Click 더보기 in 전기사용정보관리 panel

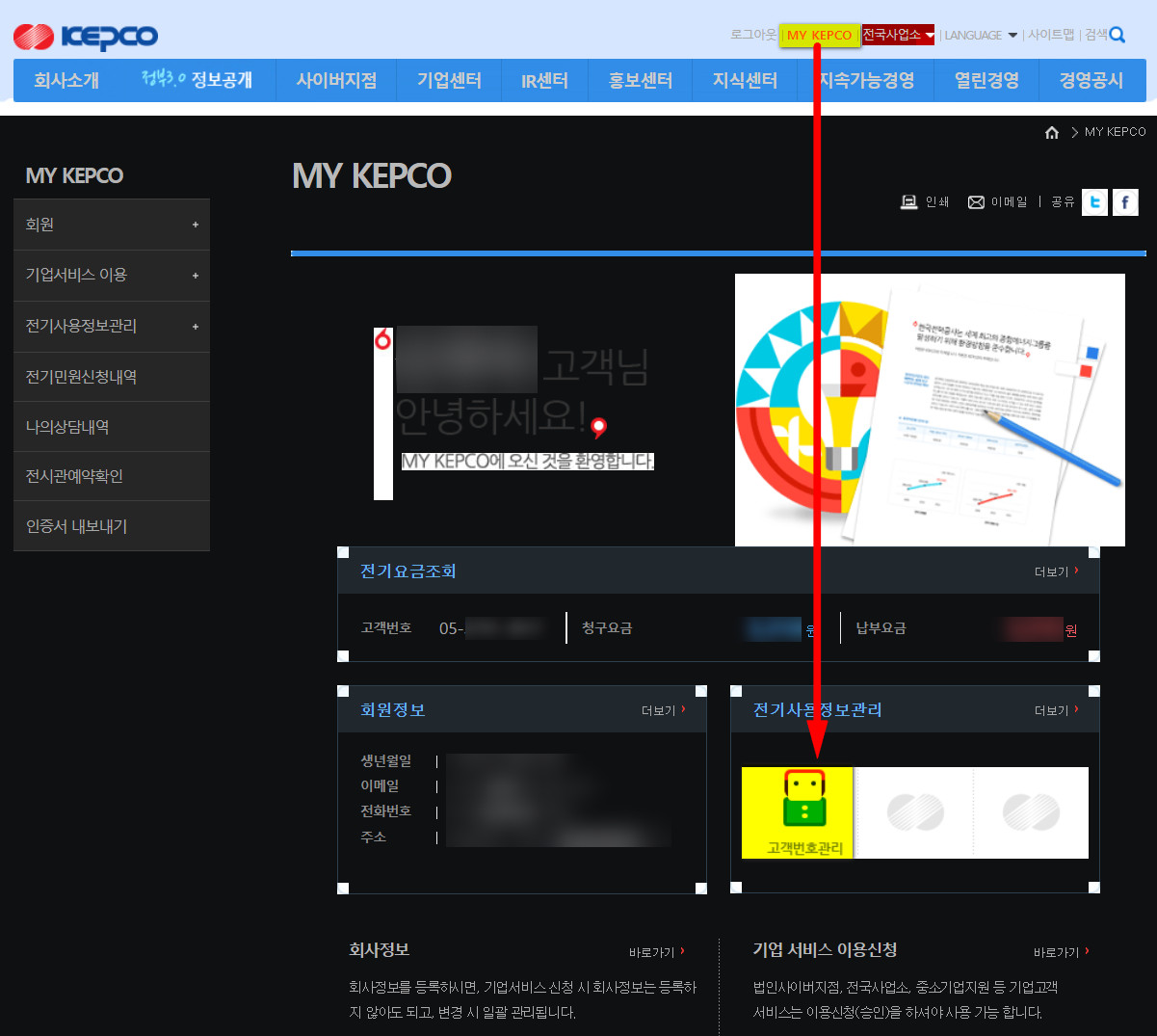(1056, 710)
